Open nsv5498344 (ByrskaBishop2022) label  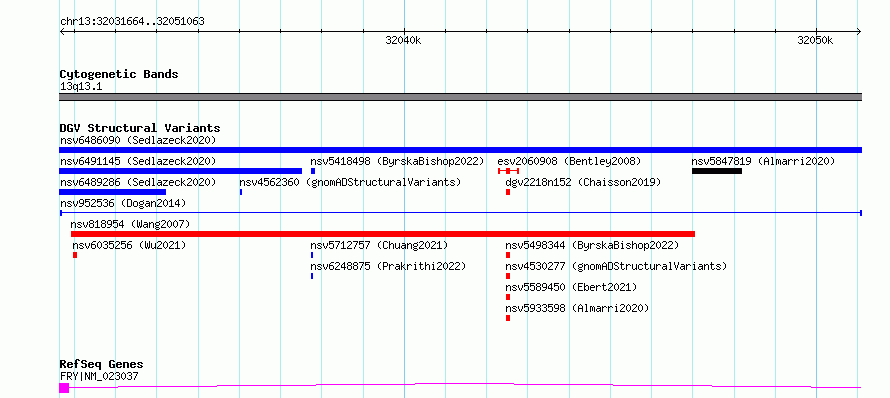click(592, 245)
